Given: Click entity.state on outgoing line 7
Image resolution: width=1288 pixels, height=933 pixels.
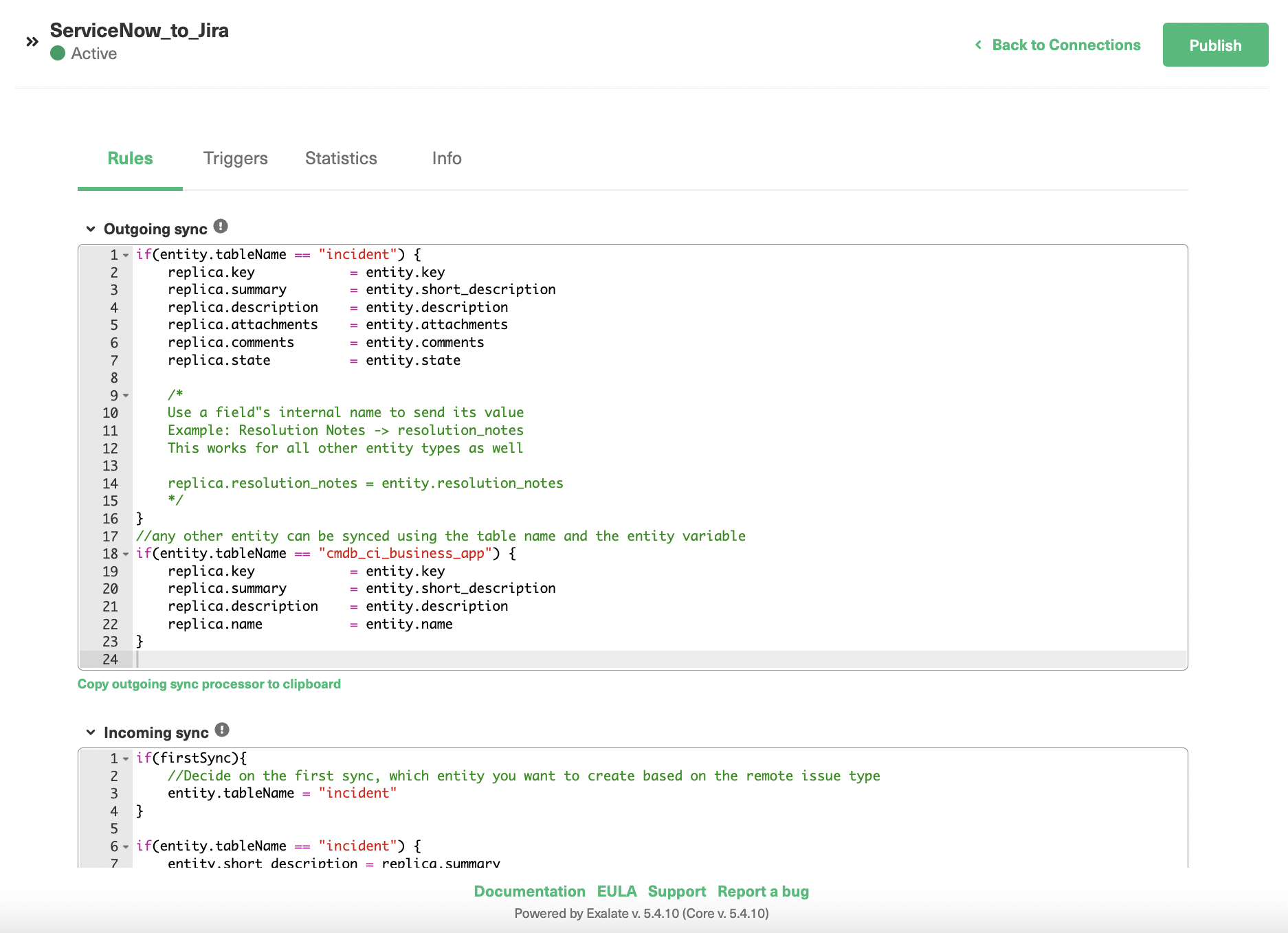Looking at the screenshot, I should [413, 361].
